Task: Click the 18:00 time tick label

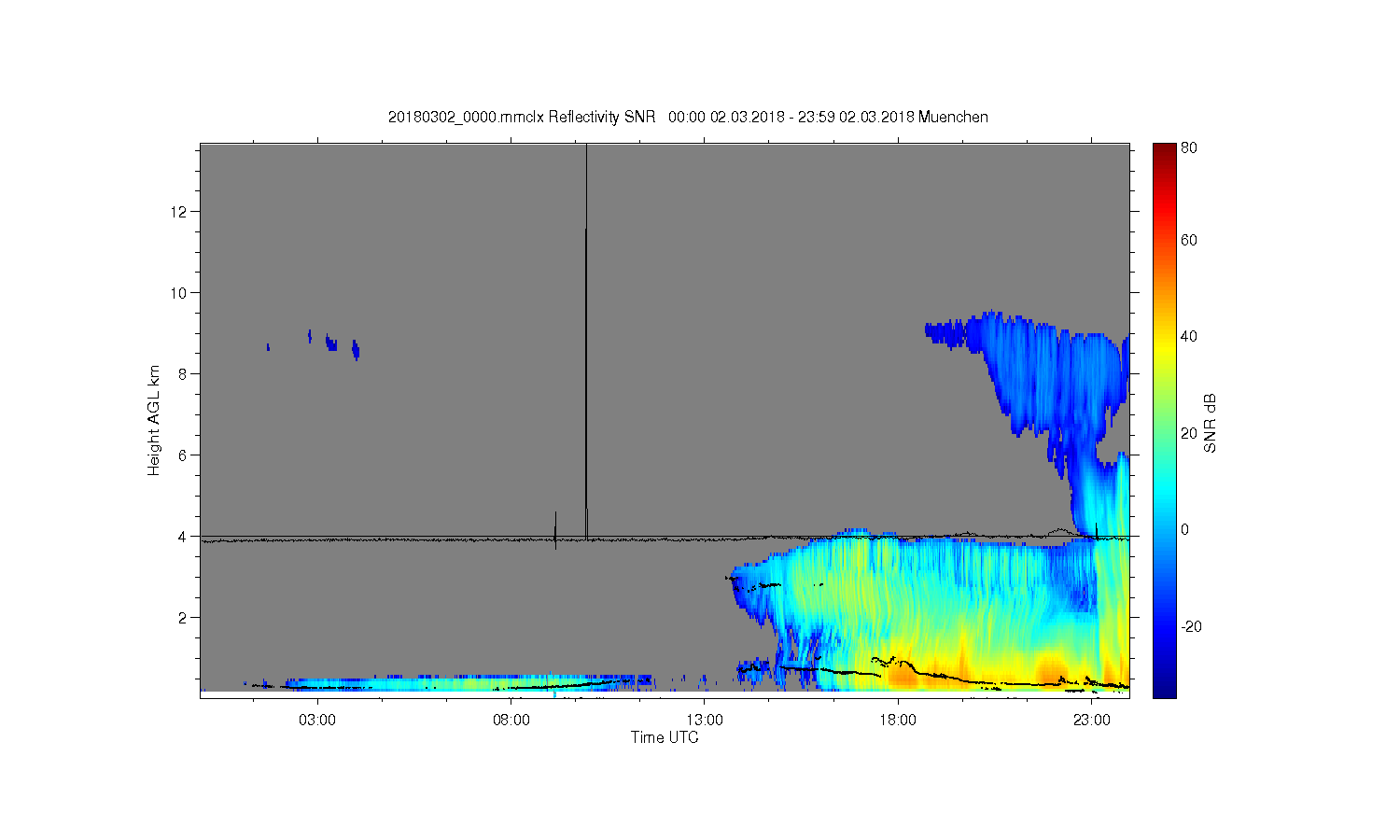Action: tap(899, 721)
